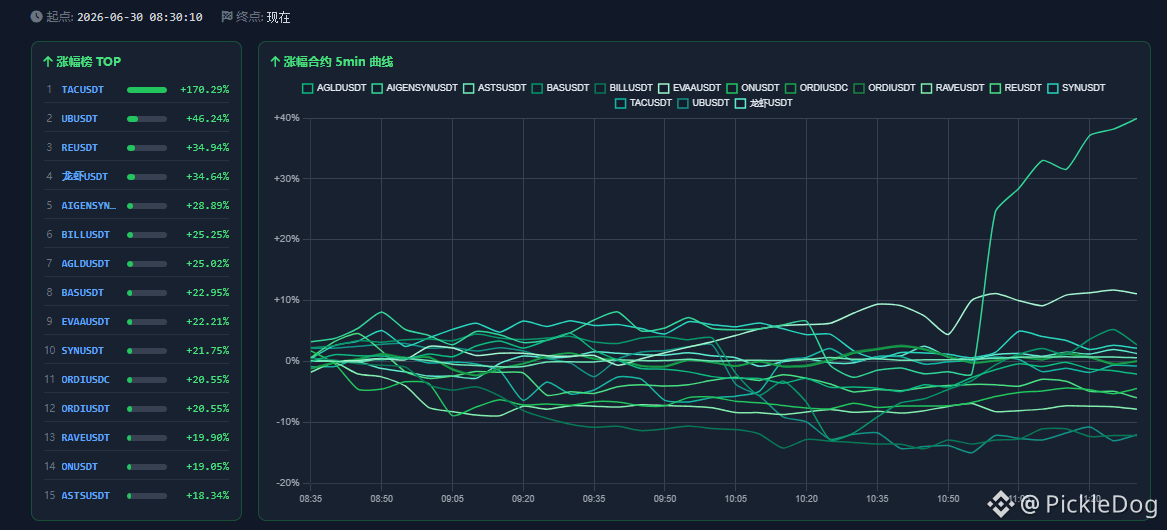This screenshot has height=530, width=1167.
Task: Click the 涨幅合约 5min 曲线 chart heading
Action: point(331,62)
